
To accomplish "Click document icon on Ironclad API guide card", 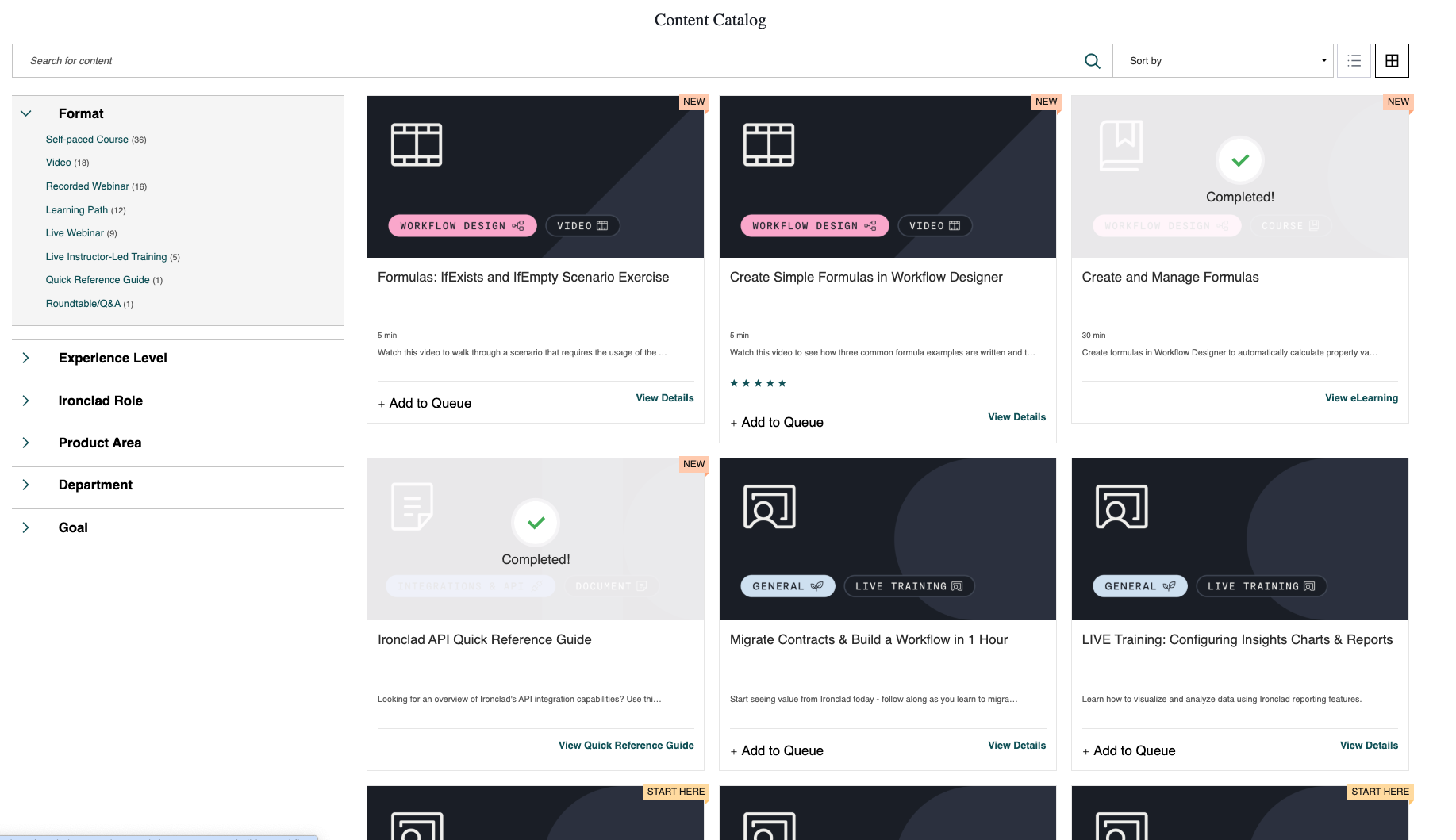I will [x=413, y=507].
